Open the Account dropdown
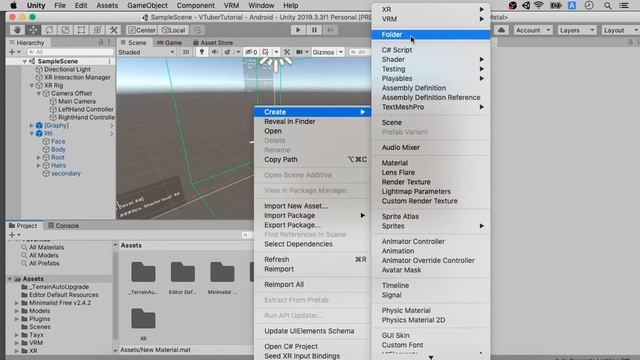 (x=533, y=30)
